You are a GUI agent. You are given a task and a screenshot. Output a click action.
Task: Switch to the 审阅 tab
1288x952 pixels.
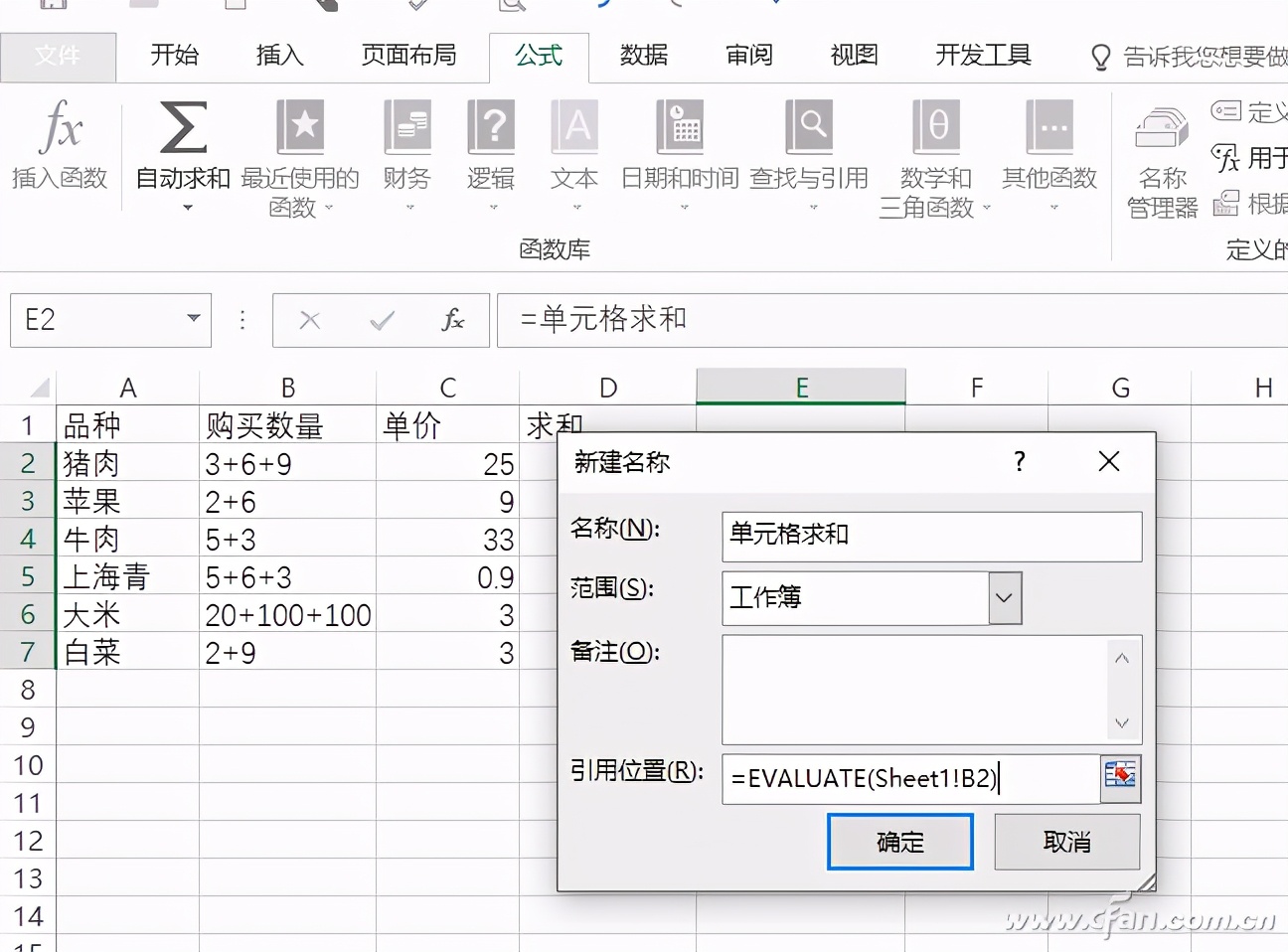click(x=749, y=56)
